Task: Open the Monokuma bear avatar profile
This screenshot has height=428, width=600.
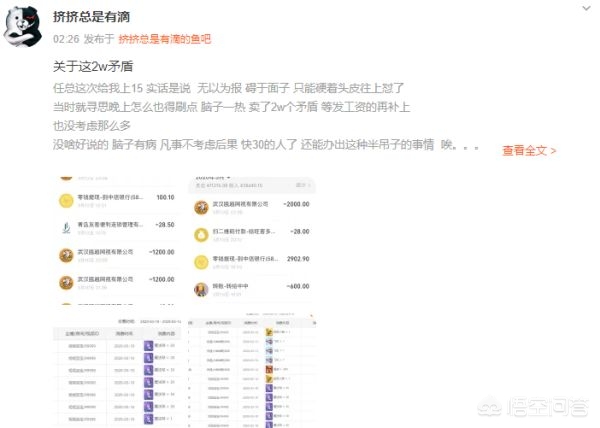Action: pyautogui.click(x=23, y=26)
